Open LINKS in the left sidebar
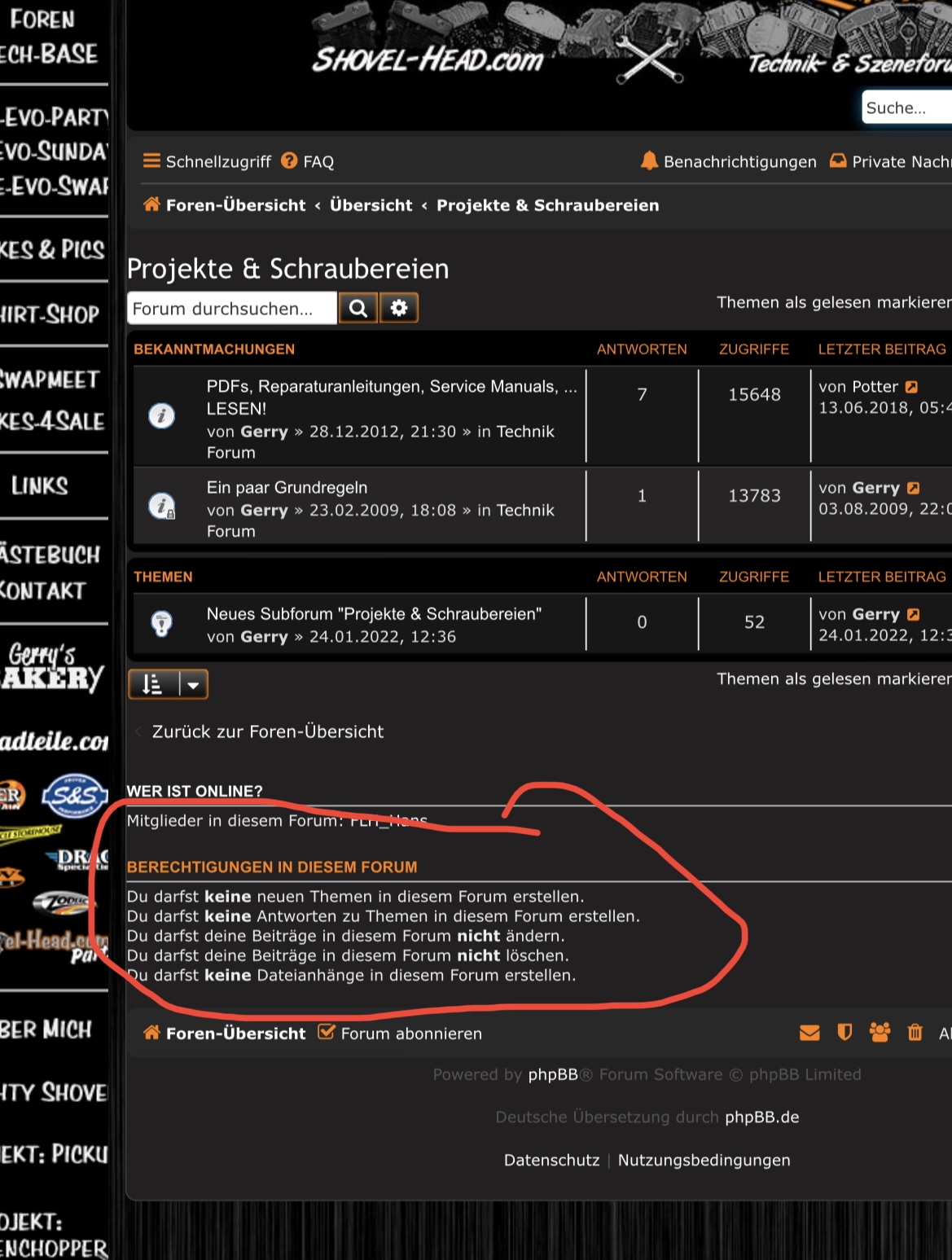The height and width of the screenshot is (1260, 952). (39, 485)
